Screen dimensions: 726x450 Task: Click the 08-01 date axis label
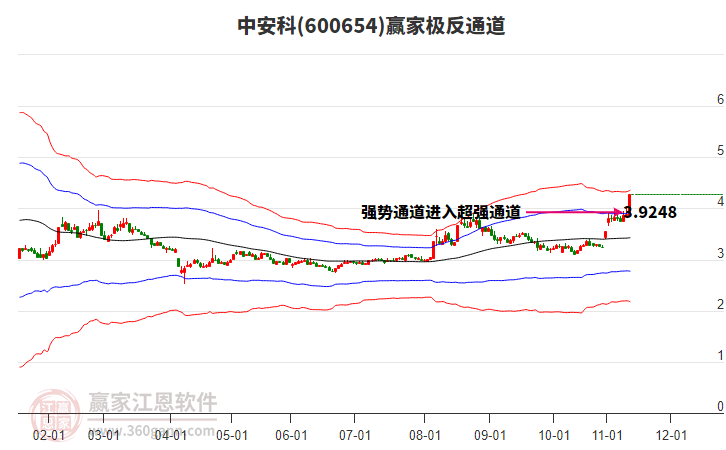(425, 435)
